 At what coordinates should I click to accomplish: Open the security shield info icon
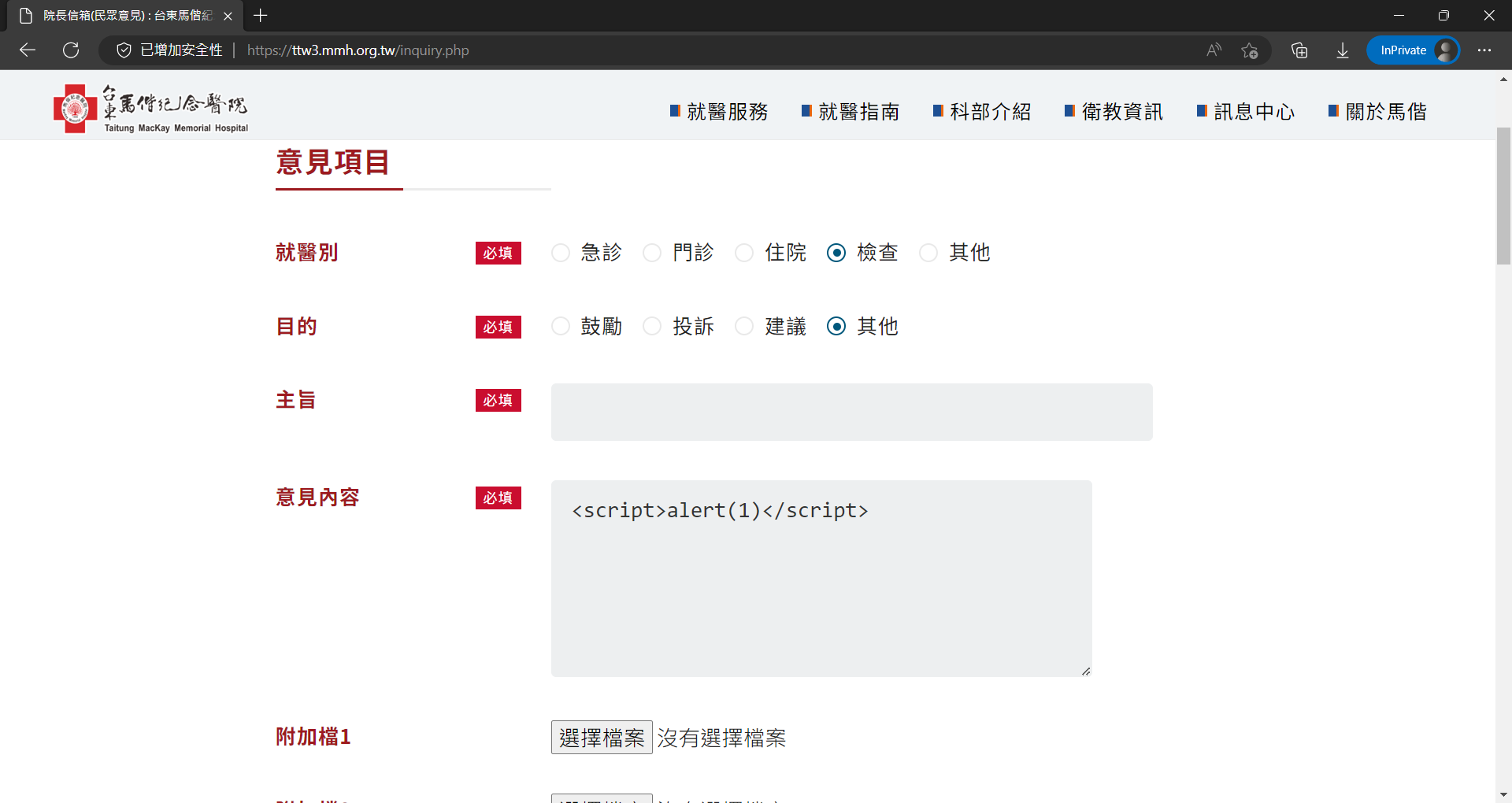[x=124, y=50]
